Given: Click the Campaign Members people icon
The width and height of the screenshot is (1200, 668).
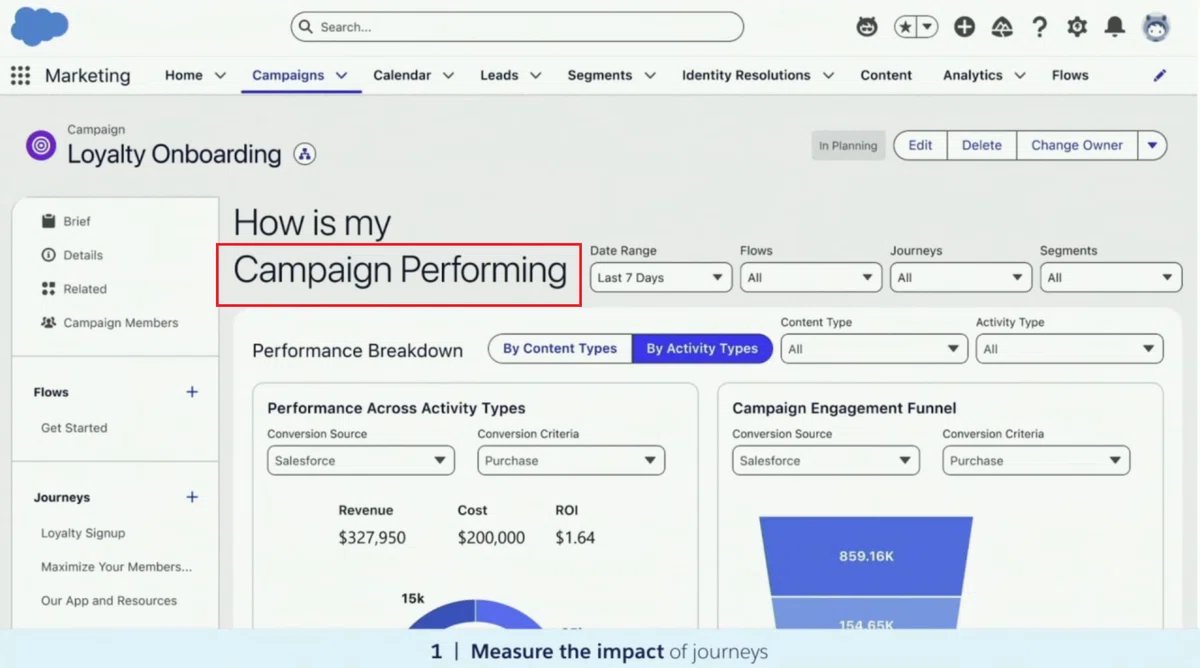Looking at the screenshot, I should tap(48, 323).
